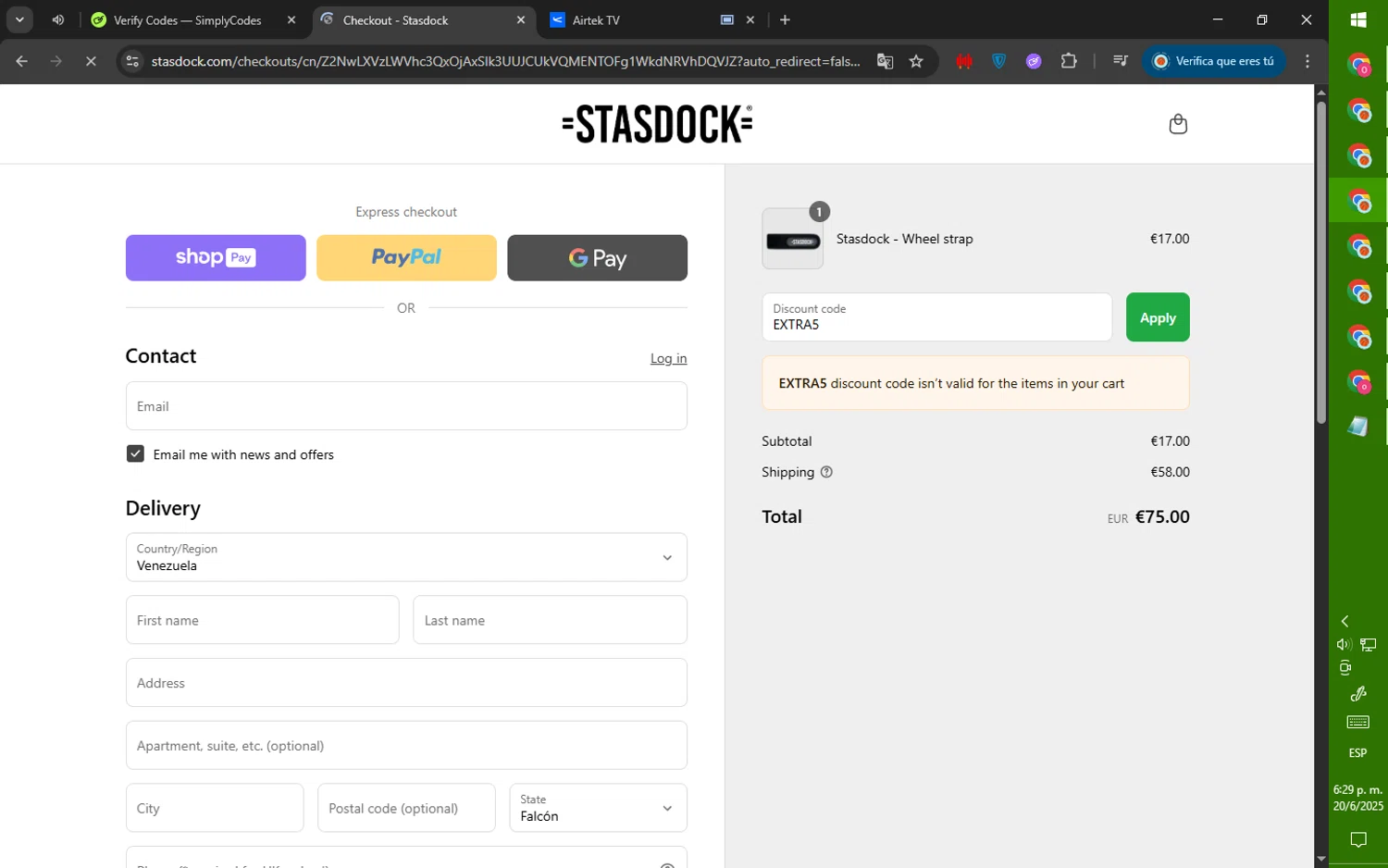Choose Google Pay express checkout

(597, 257)
